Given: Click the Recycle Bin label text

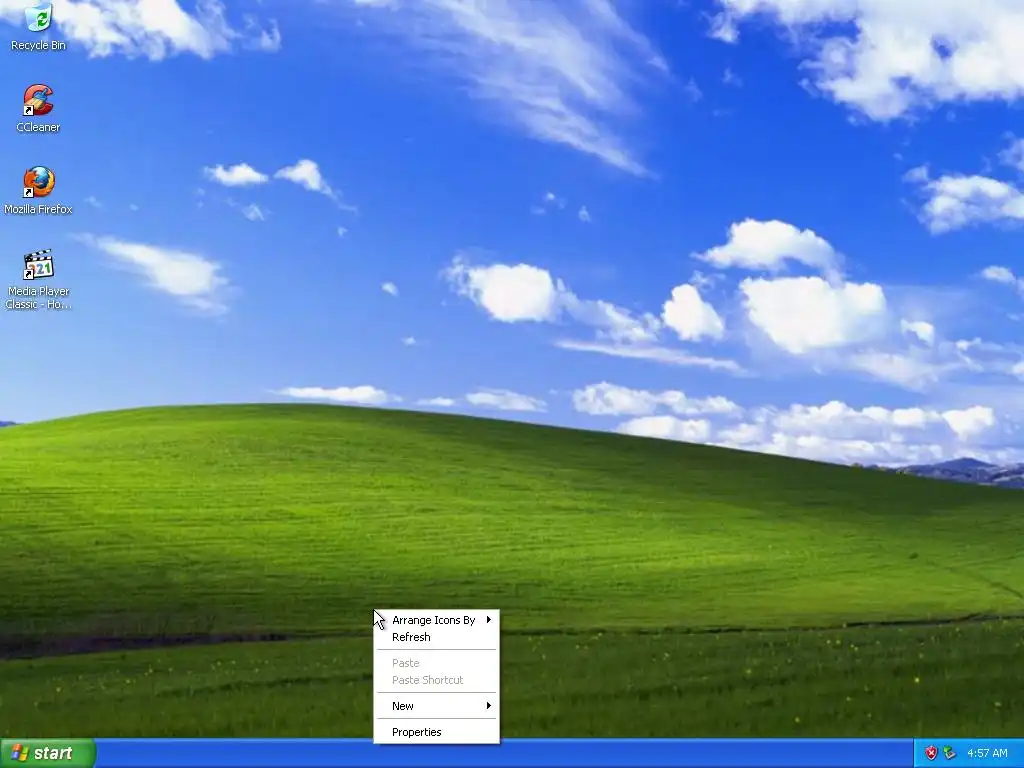Looking at the screenshot, I should [x=39, y=45].
